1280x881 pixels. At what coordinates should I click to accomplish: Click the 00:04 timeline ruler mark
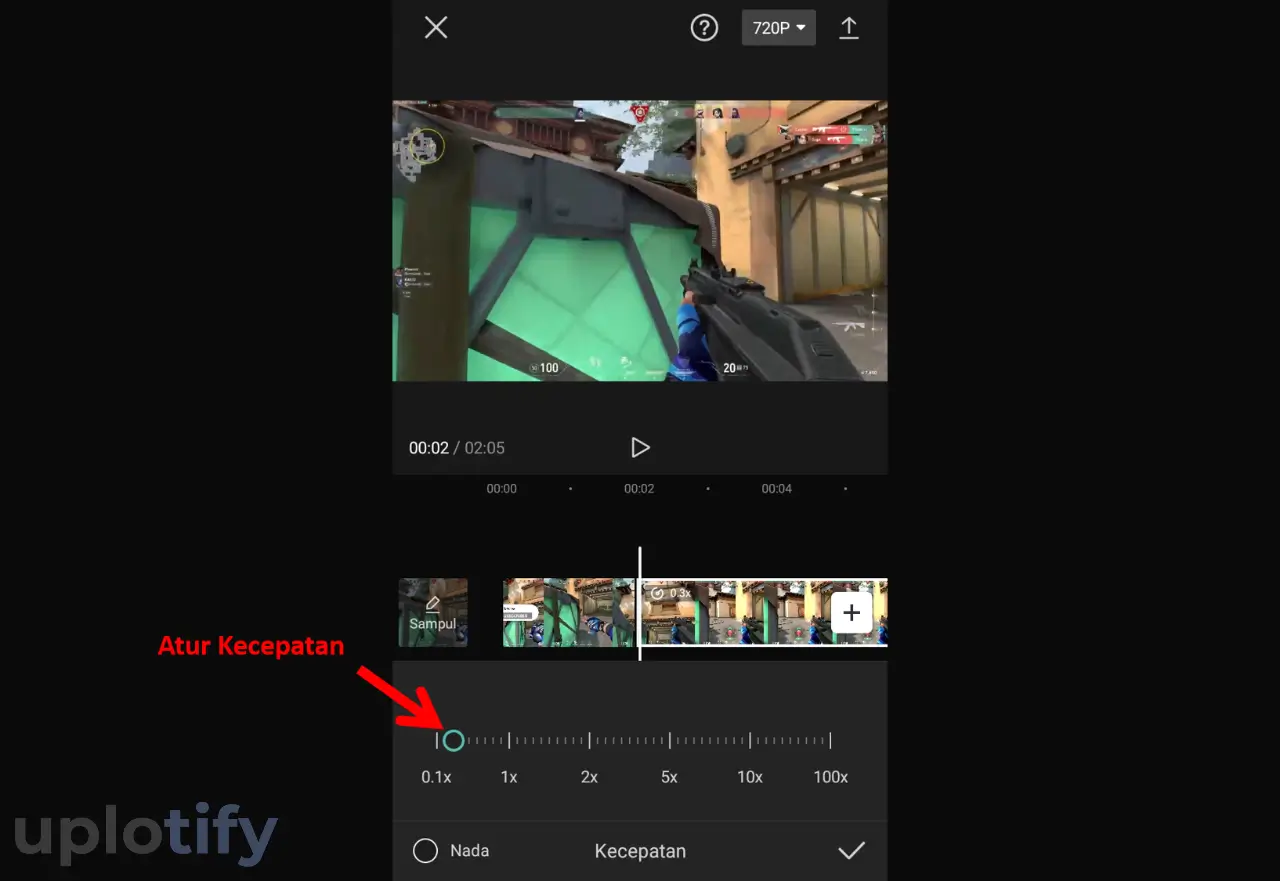point(777,489)
